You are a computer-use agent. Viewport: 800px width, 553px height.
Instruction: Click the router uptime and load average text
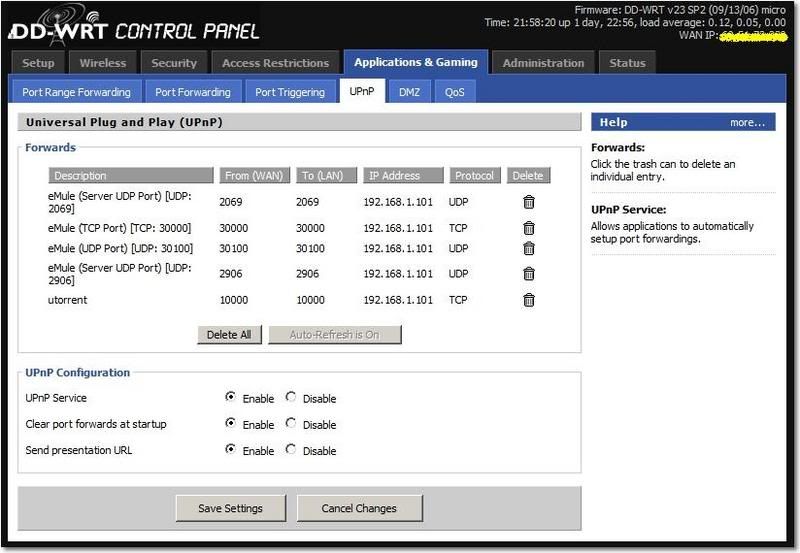point(635,22)
